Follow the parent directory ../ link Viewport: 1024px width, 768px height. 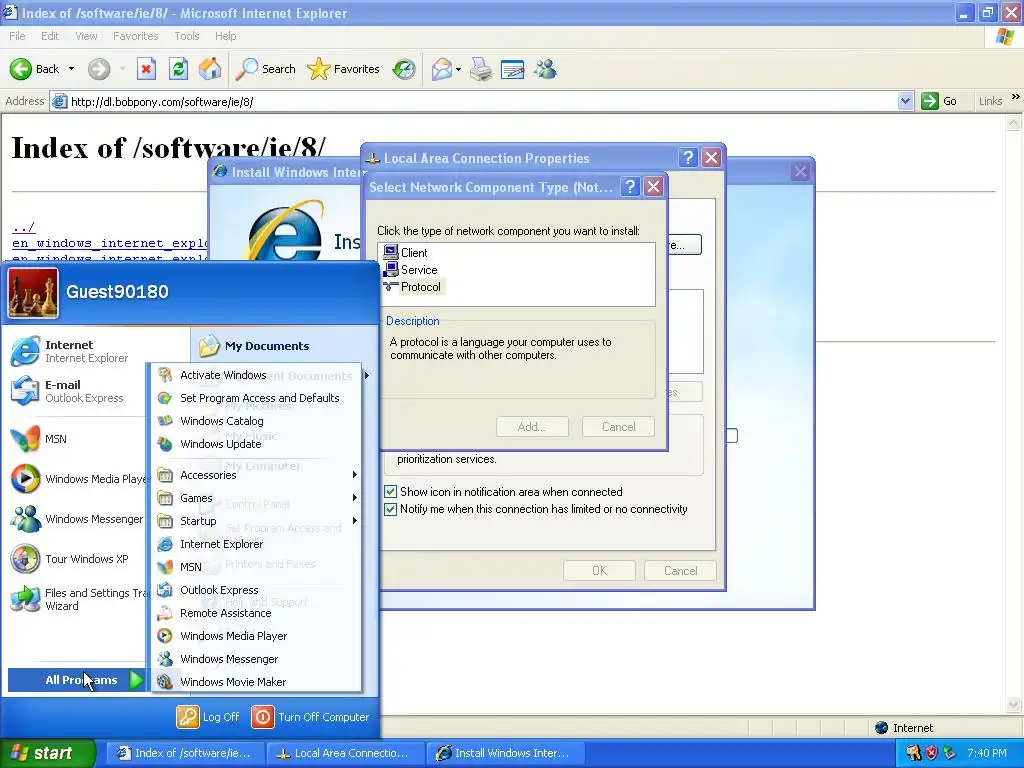pos(24,227)
